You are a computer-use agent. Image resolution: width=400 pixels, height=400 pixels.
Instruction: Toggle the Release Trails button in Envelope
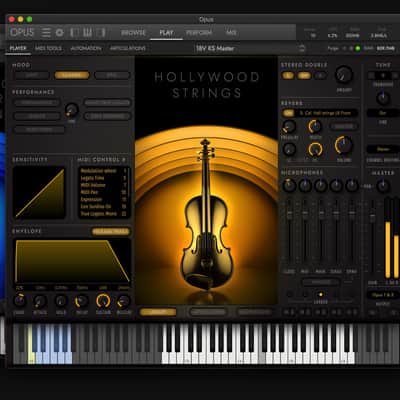111,231
